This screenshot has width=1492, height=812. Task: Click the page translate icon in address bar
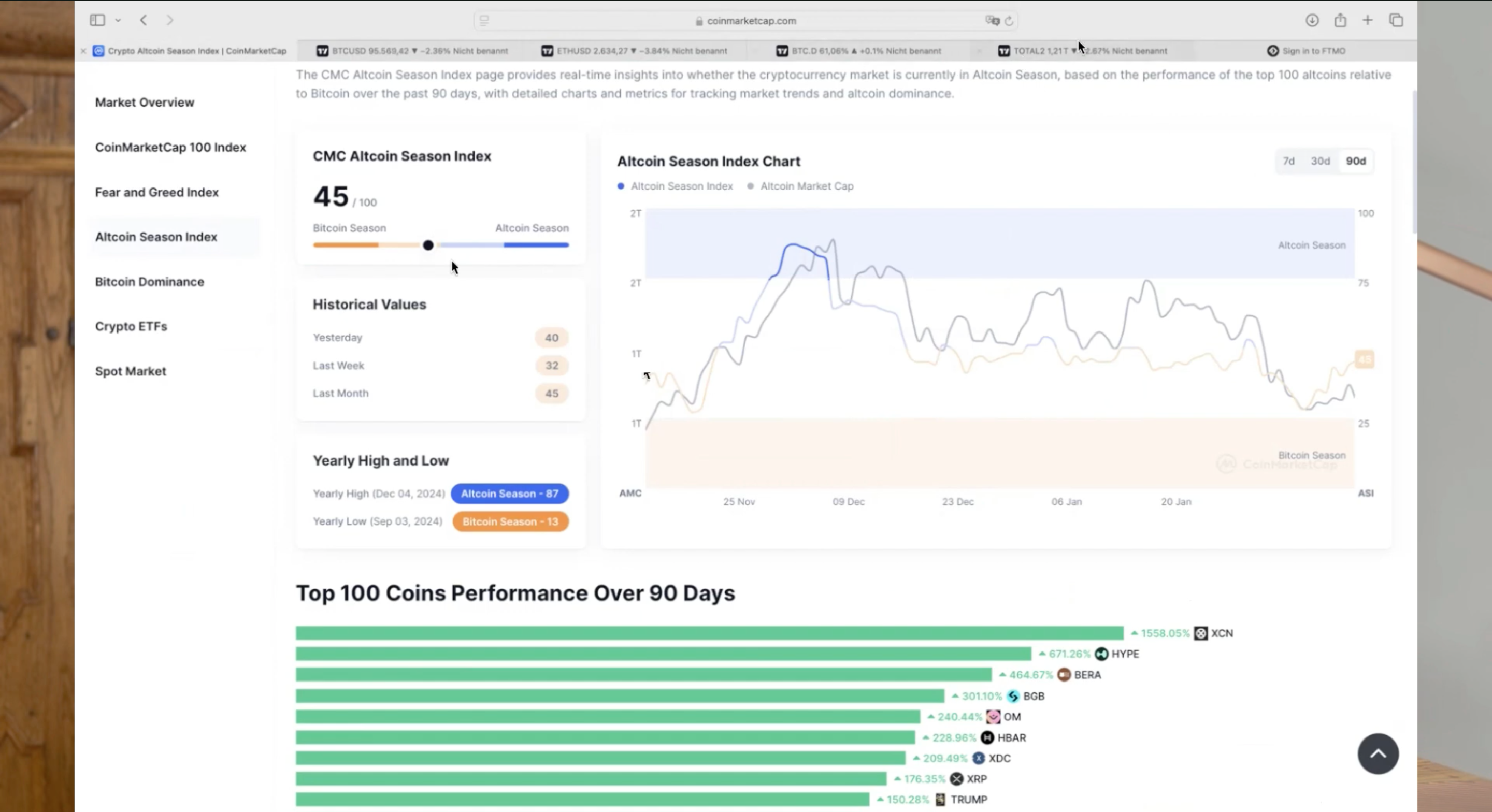(992, 21)
